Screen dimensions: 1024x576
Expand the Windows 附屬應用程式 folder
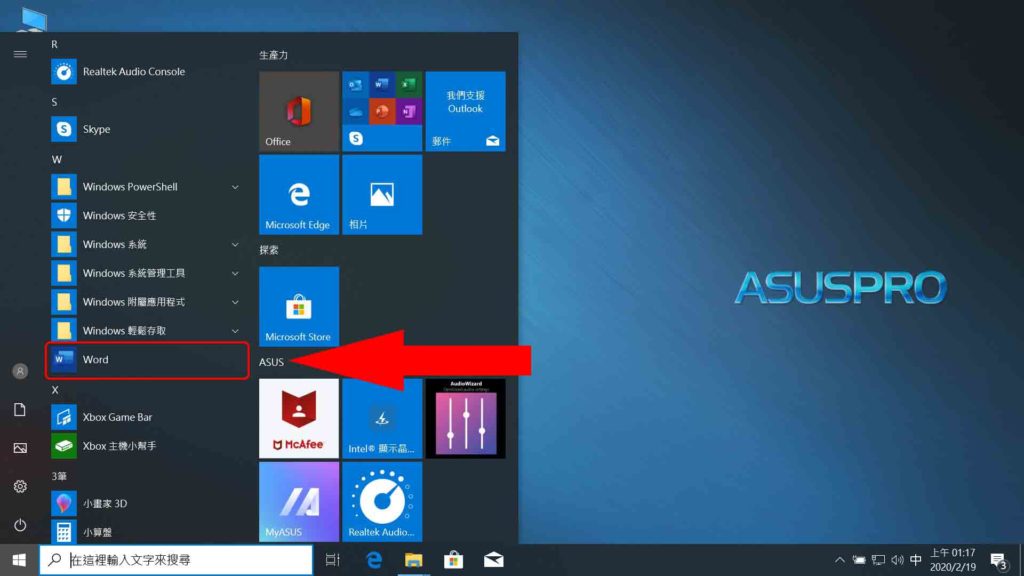(x=146, y=302)
